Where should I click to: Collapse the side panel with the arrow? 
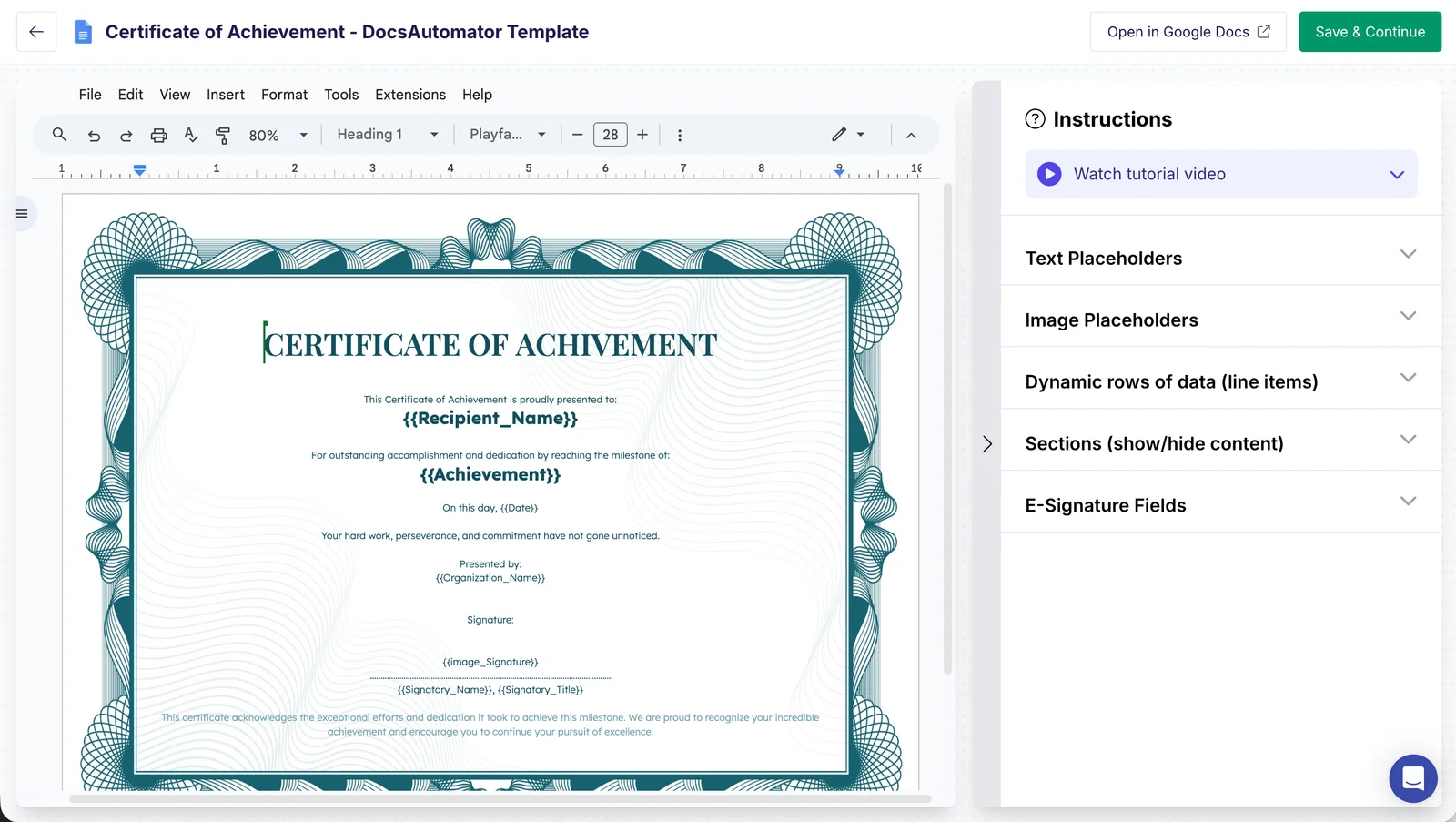(987, 444)
